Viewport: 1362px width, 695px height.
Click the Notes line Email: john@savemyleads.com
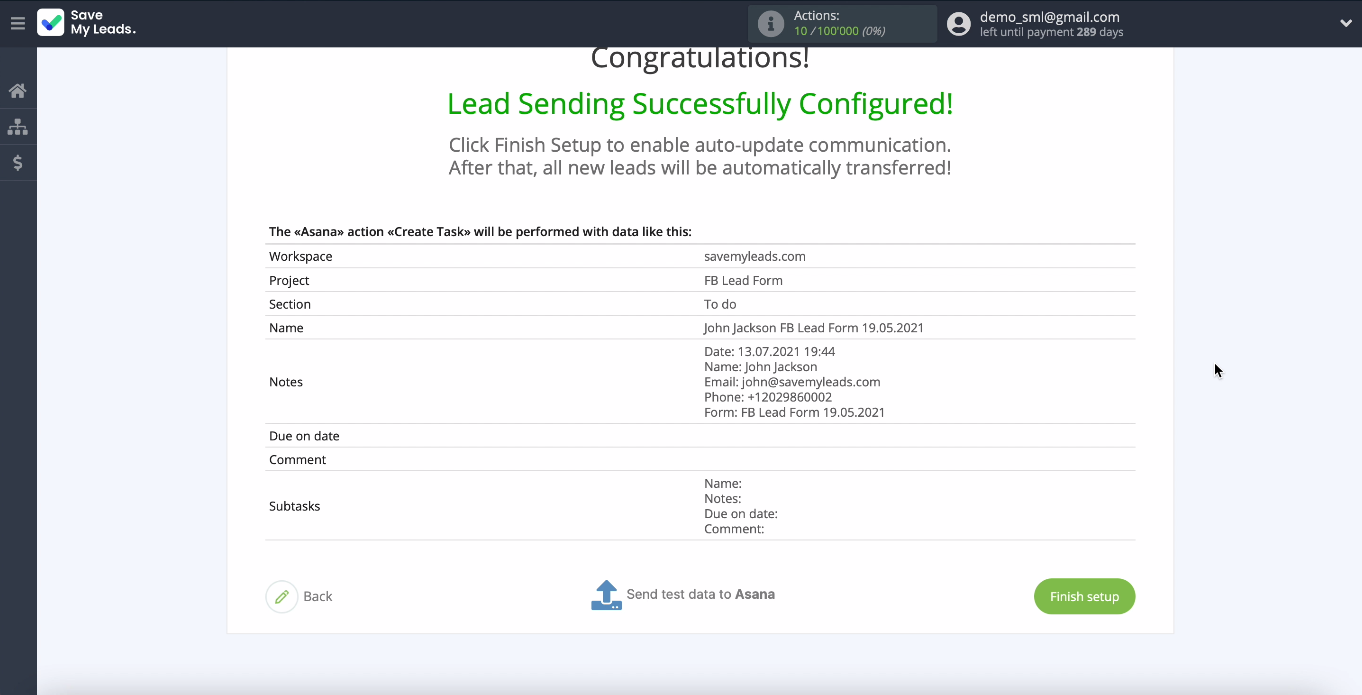792,382
